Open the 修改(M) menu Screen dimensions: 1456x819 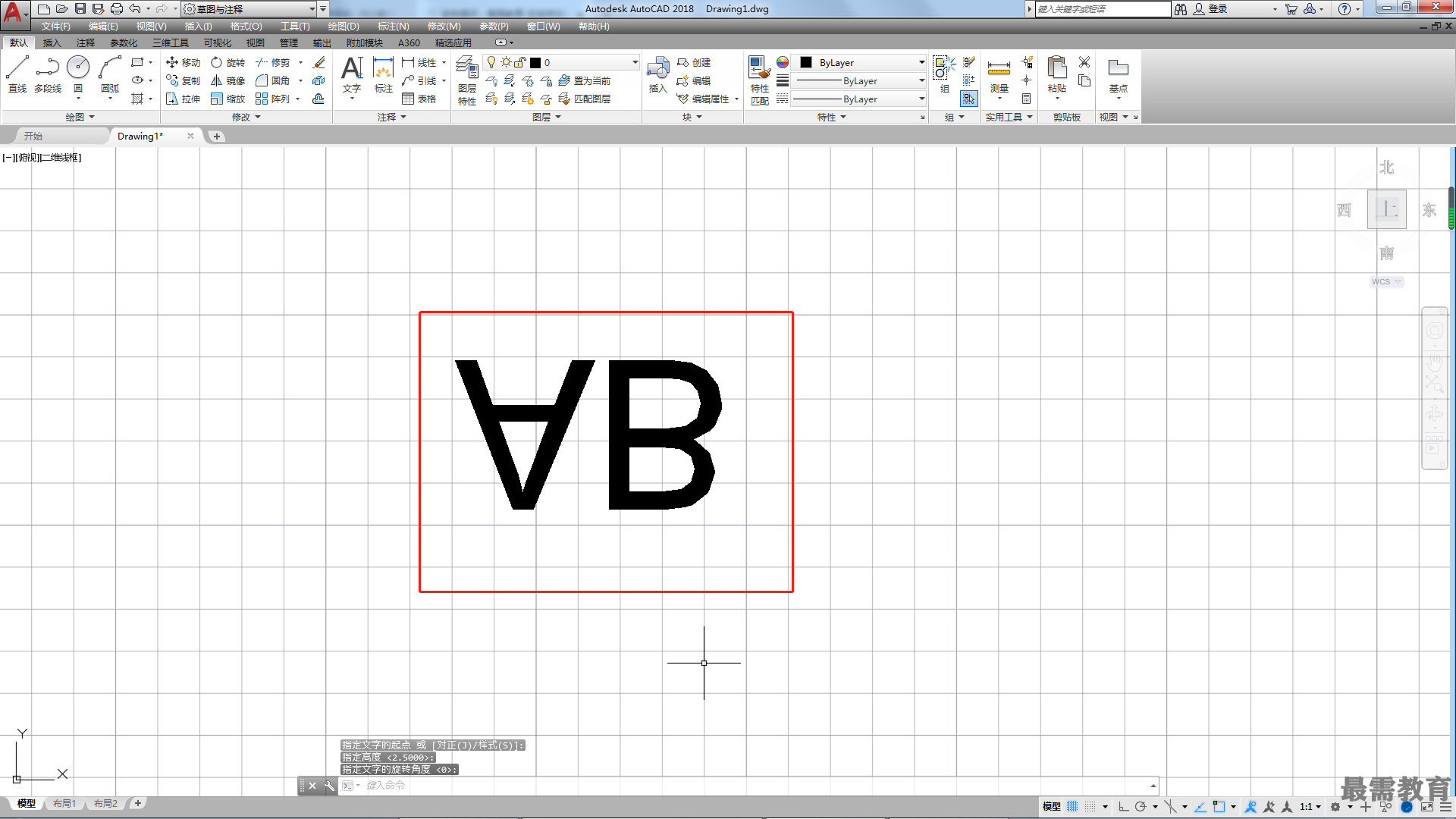(444, 27)
